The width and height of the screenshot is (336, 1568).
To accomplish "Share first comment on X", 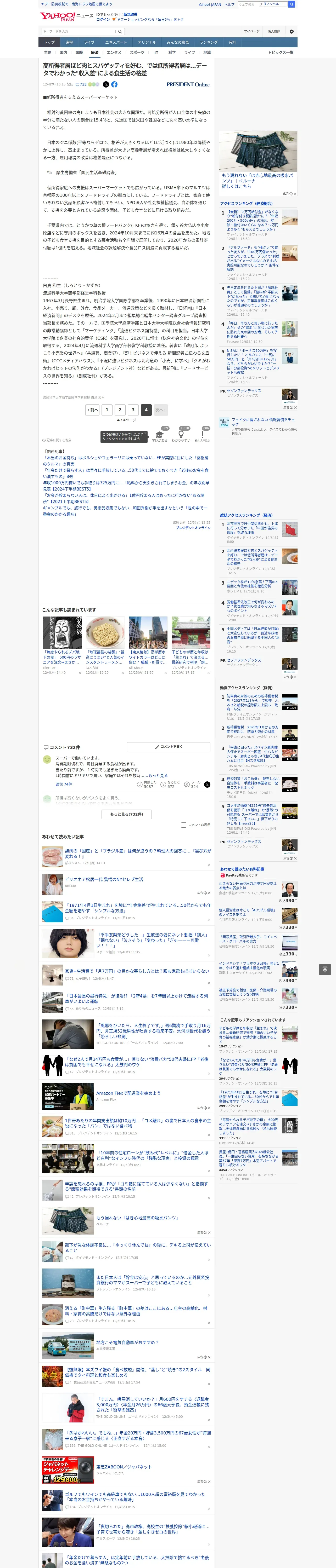I will click(x=207, y=785).
